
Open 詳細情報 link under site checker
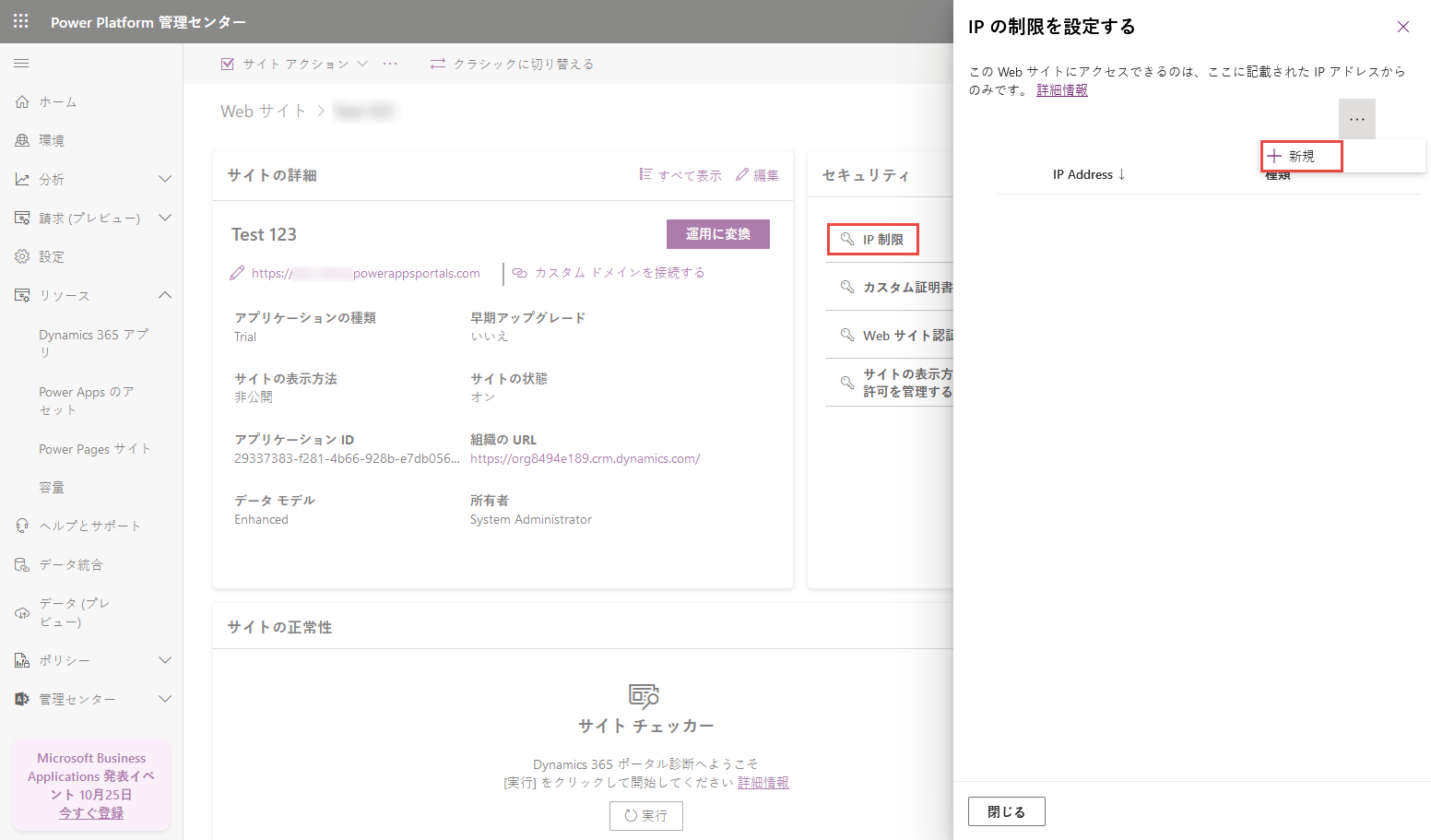click(763, 782)
